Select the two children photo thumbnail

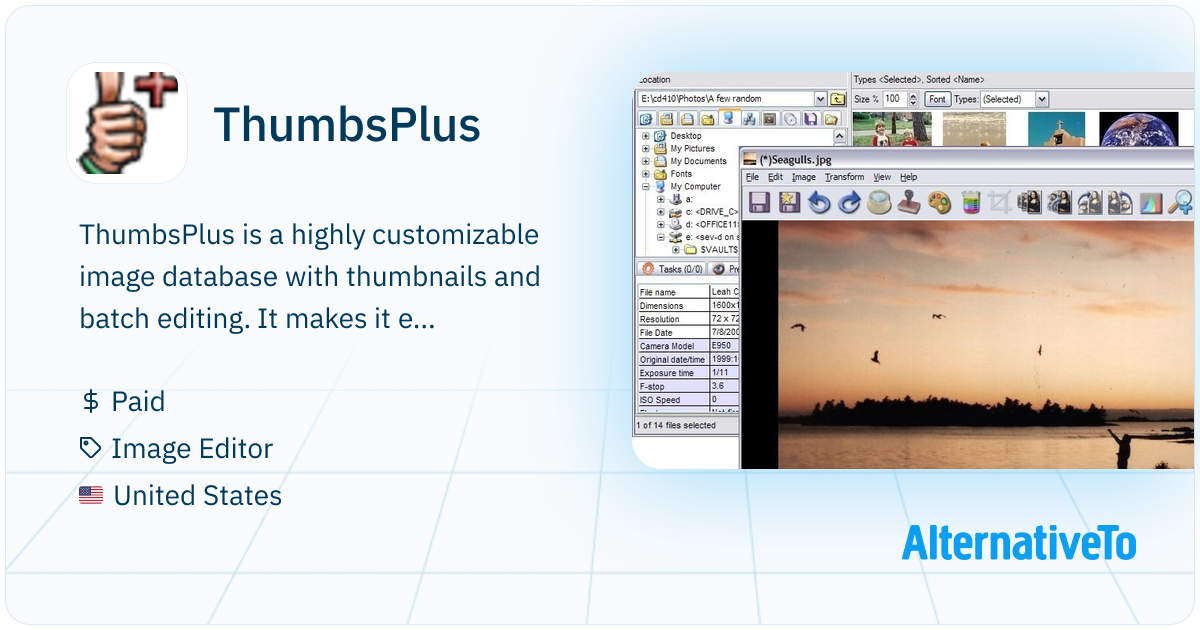pos(892,129)
